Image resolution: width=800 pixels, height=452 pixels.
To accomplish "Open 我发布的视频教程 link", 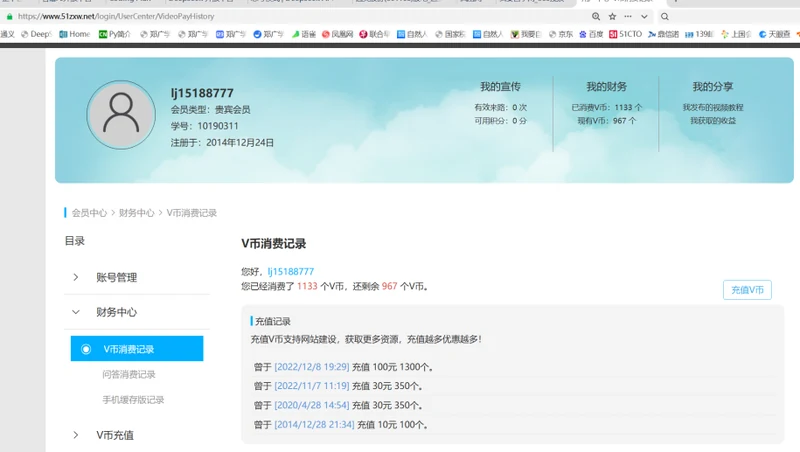I will click(x=713, y=107).
